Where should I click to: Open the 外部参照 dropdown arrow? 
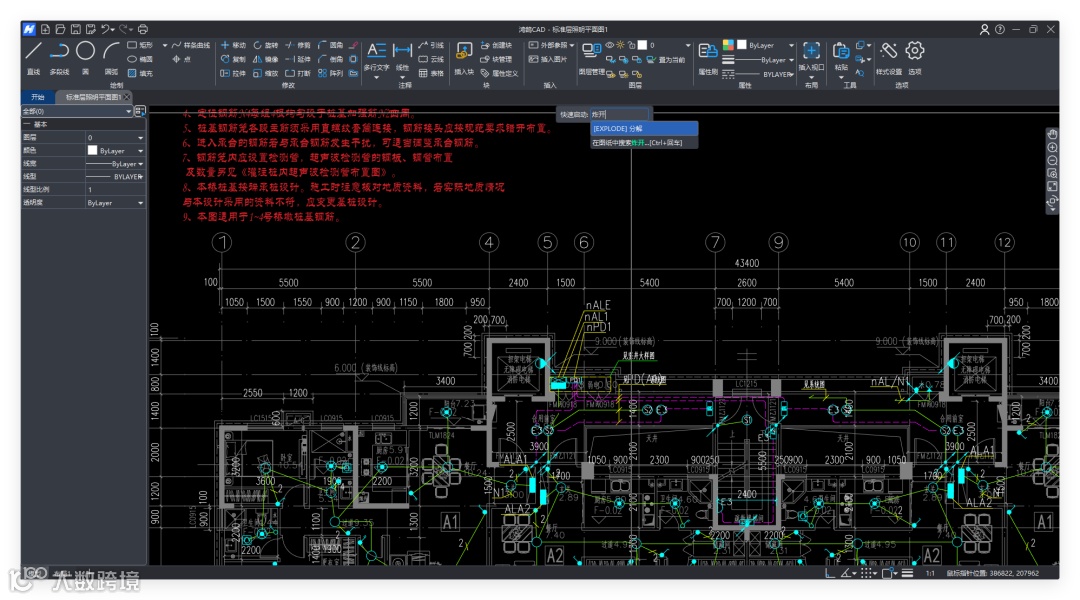coord(572,45)
